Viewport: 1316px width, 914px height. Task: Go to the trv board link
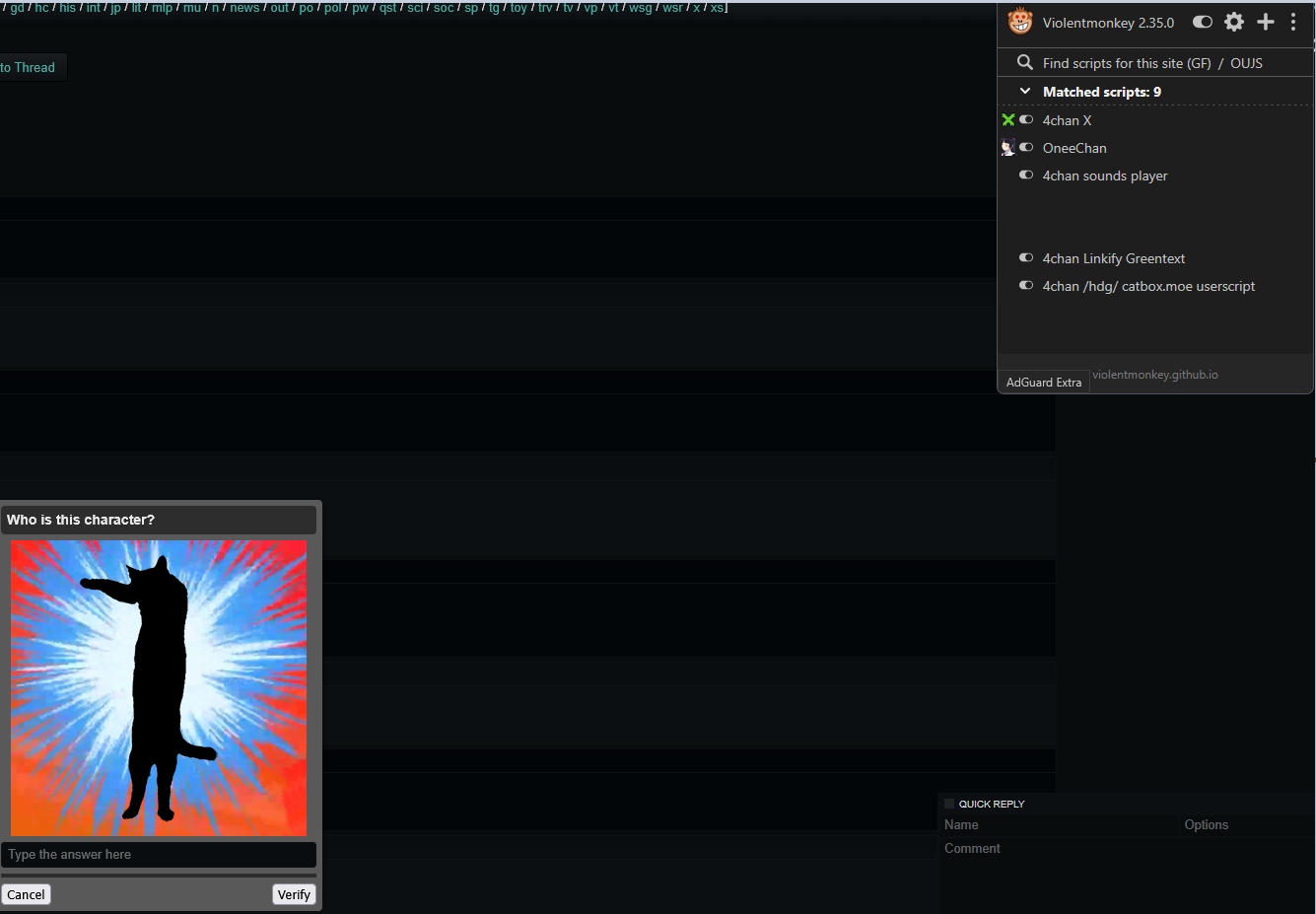coord(545,8)
